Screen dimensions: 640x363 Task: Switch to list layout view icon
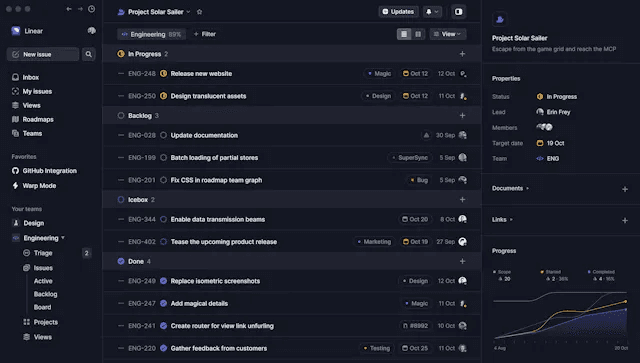404,34
